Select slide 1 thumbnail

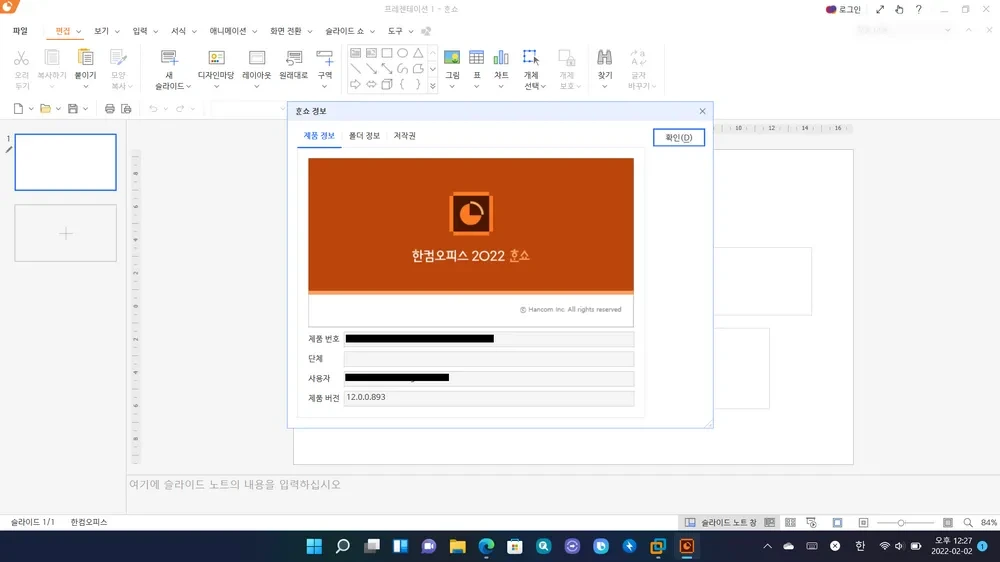pos(66,162)
